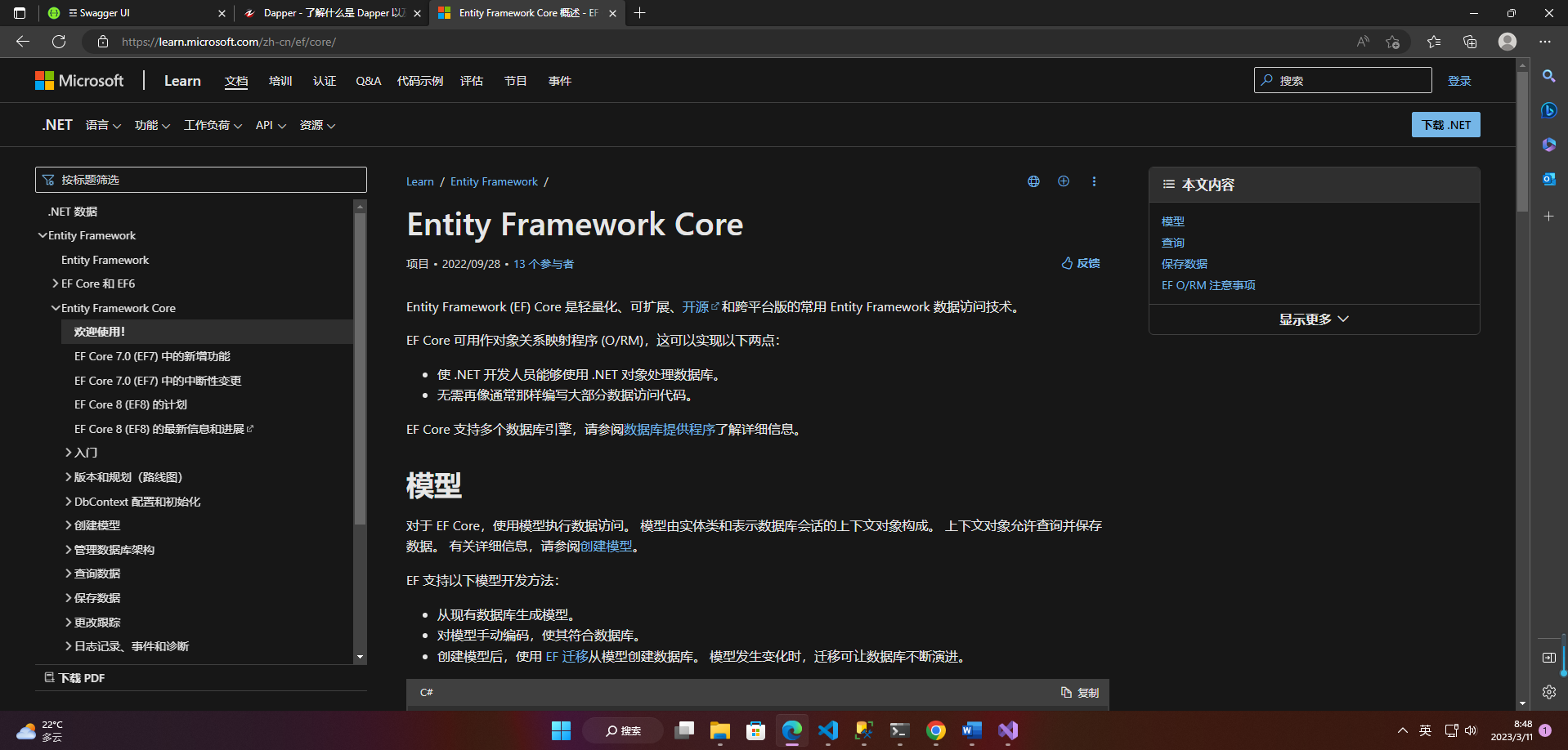Open Bing chat from the sidebar

tap(1548, 110)
